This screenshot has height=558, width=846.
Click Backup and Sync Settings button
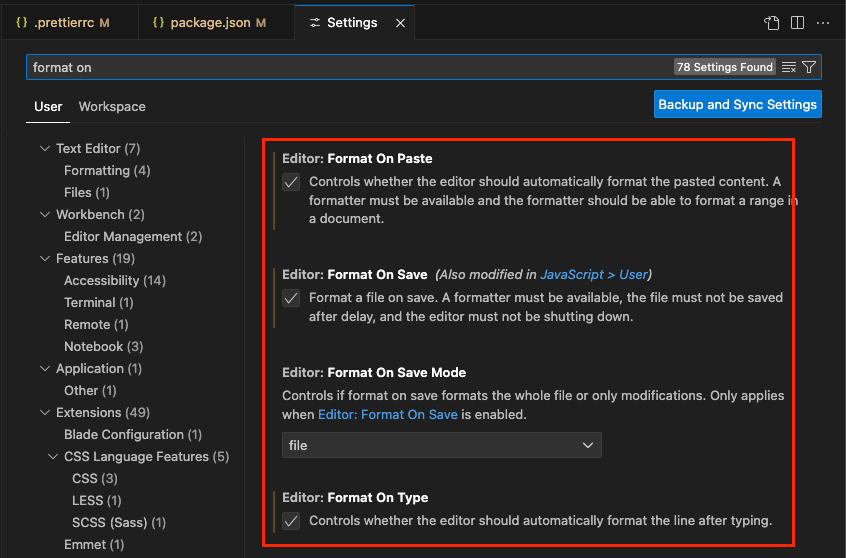(738, 104)
